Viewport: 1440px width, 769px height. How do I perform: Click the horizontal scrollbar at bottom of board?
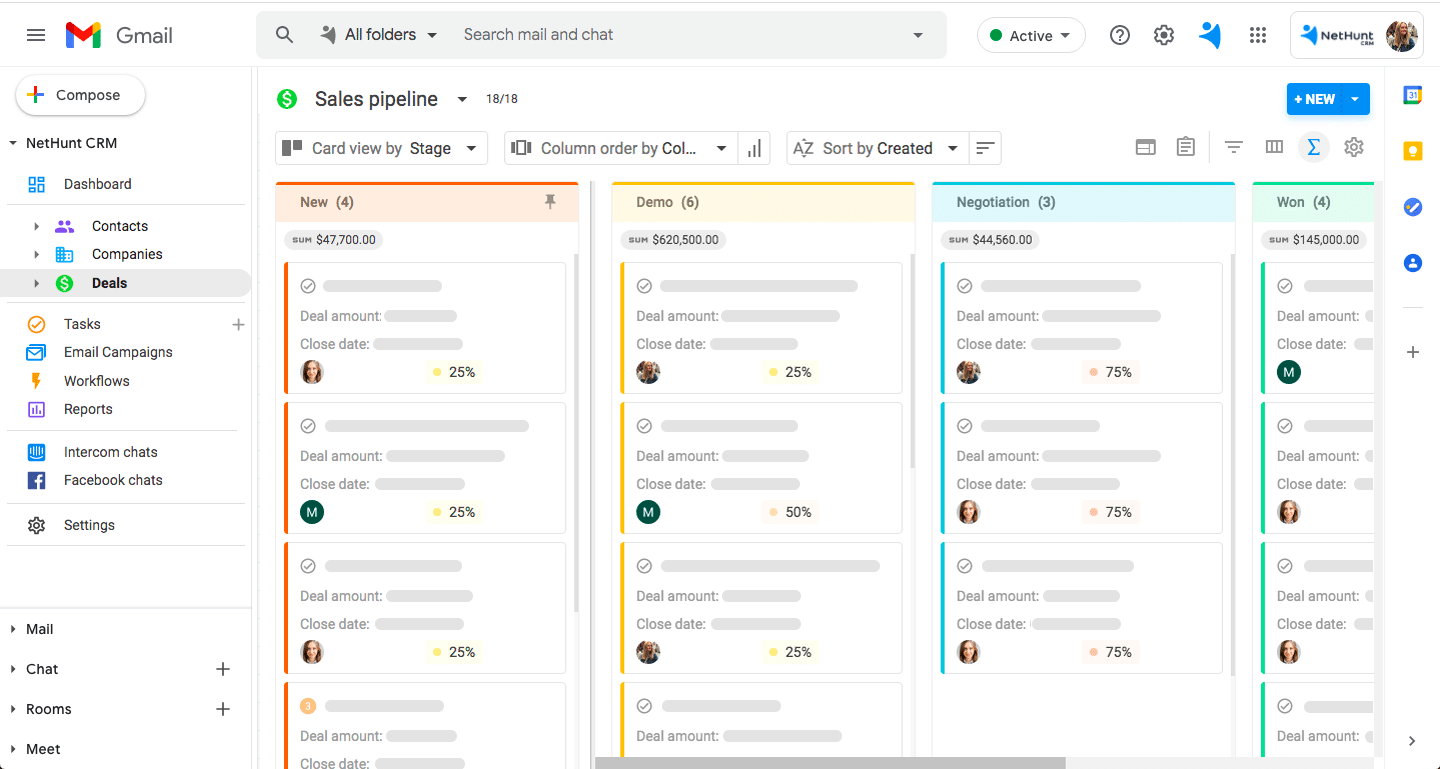click(830, 763)
